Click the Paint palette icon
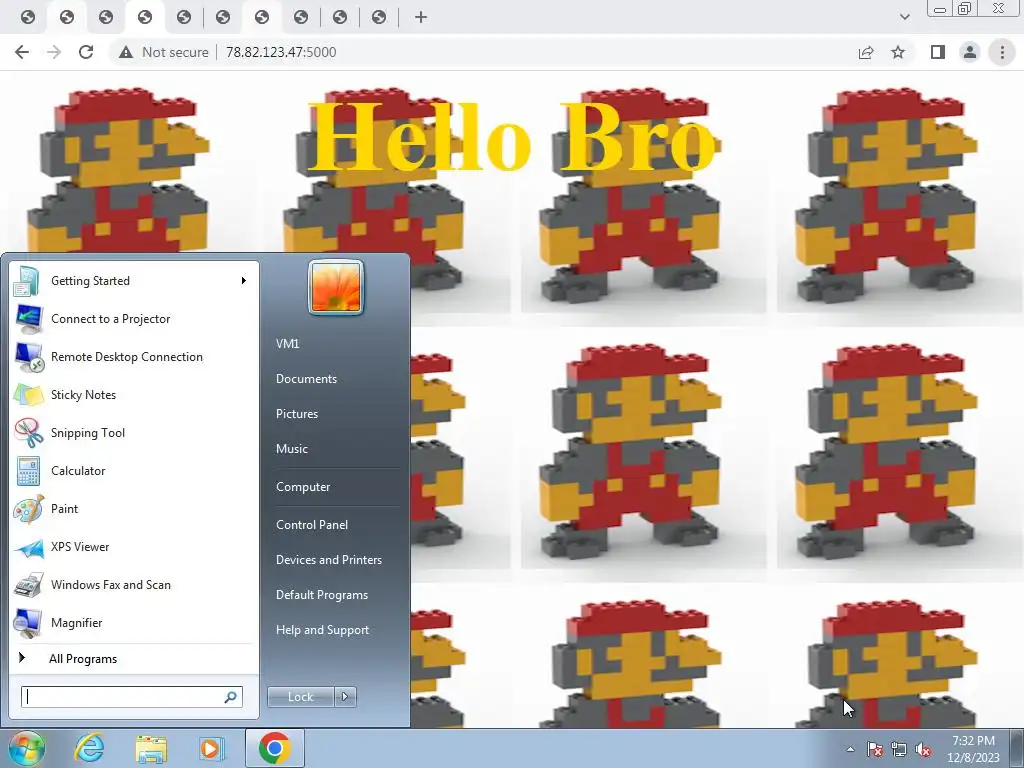Screen dimensions: 1024x768 [x=28, y=509]
